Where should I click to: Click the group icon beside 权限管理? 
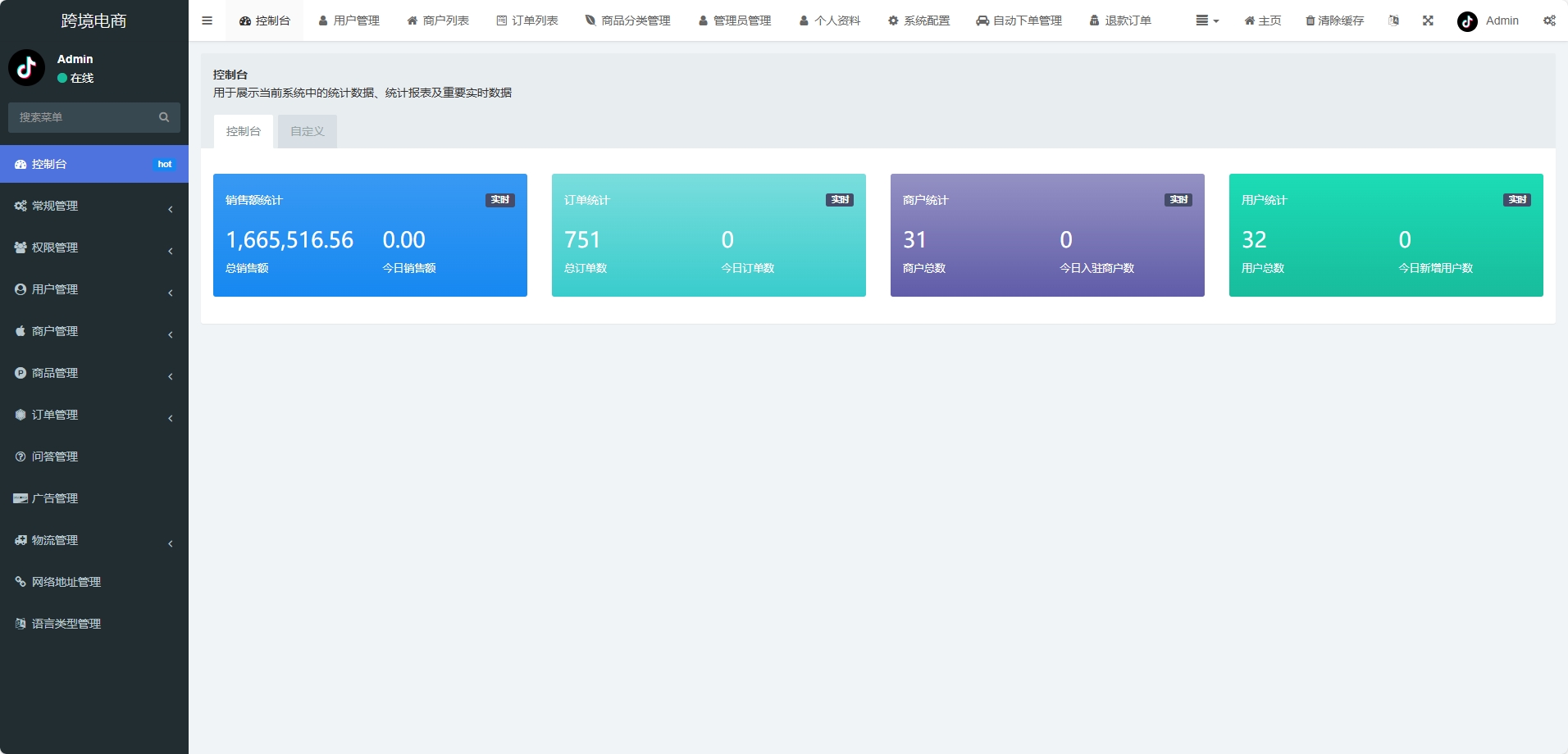21,248
